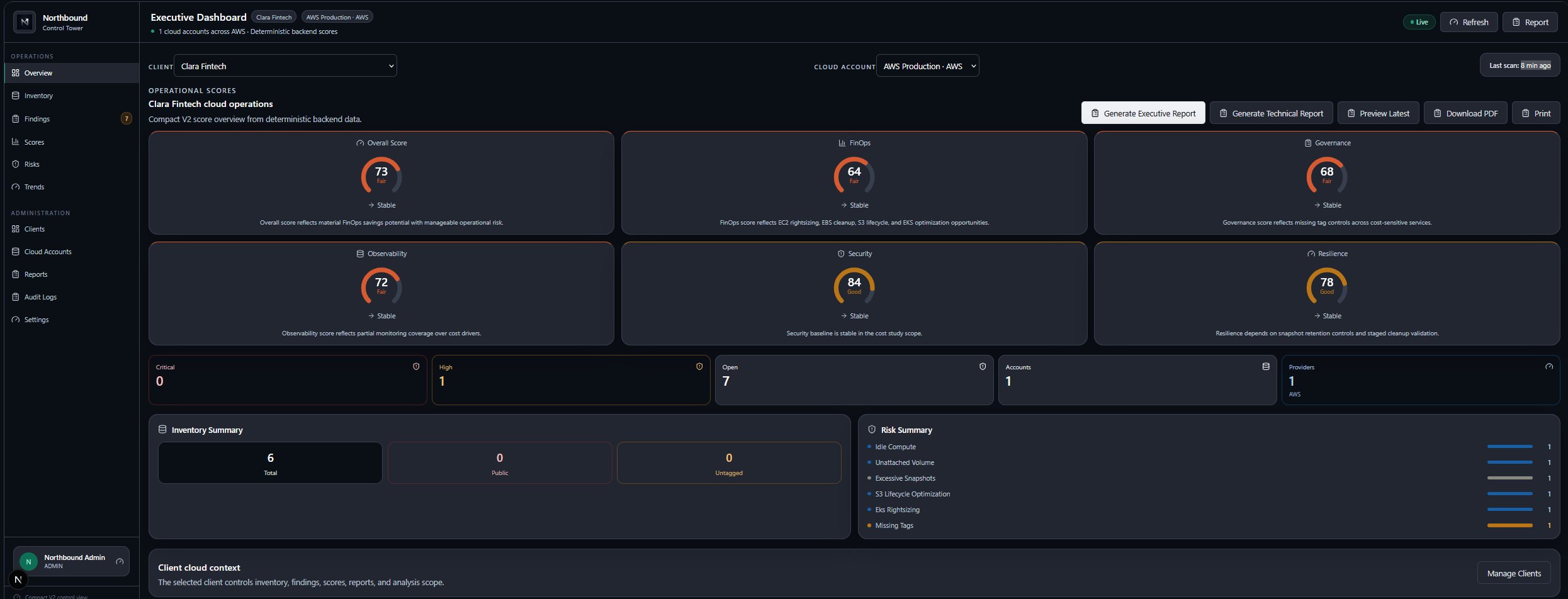Viewport: 1568px width, 599px height.
Task: Click the Unattached Volume risk row
Action: (x=1209, y=462)
